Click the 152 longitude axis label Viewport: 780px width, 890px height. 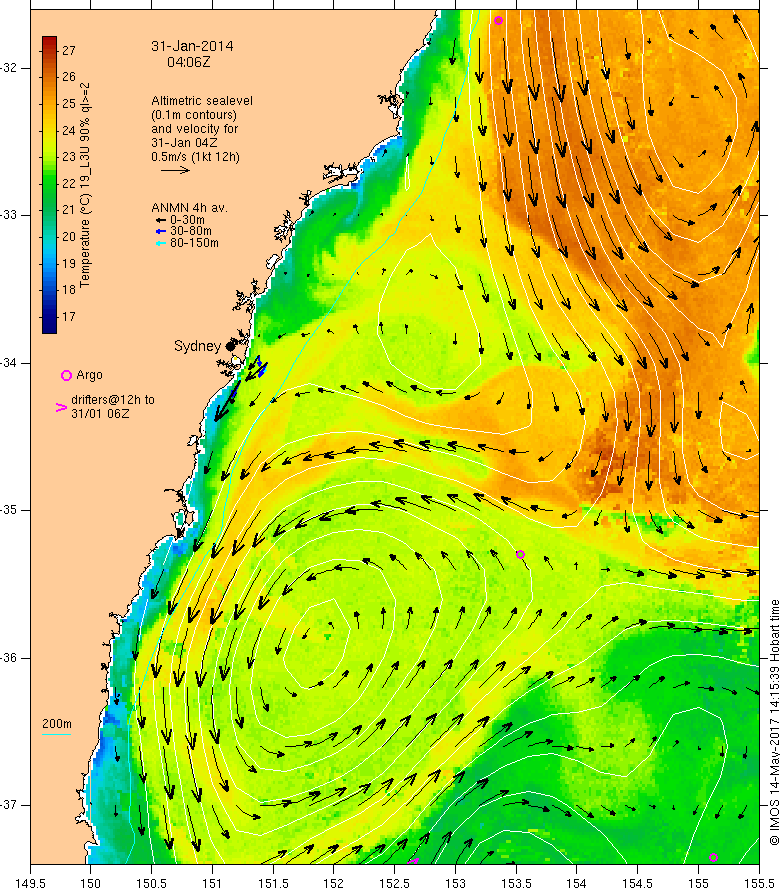pyautogui.click(x=334, y=883)
